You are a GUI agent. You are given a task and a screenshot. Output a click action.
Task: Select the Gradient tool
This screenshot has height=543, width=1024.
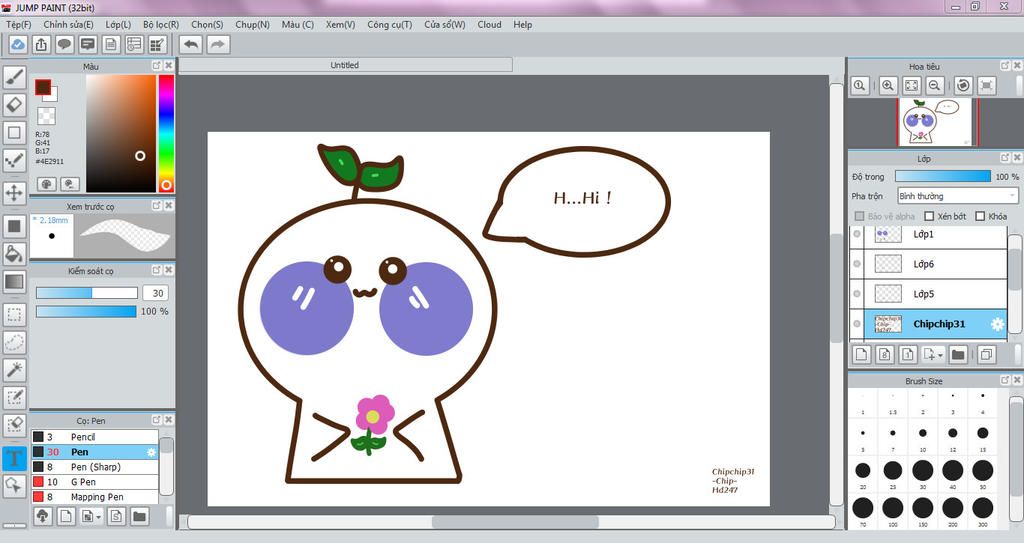pos(14,282)
